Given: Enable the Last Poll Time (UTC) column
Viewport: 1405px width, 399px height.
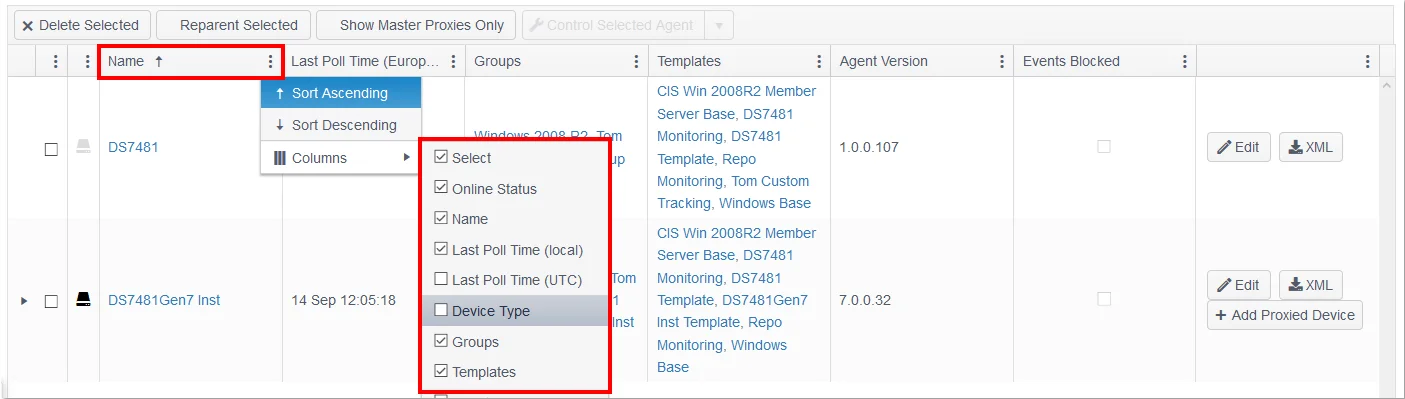Looking at the screenshot, I should (x=441, y=280).
